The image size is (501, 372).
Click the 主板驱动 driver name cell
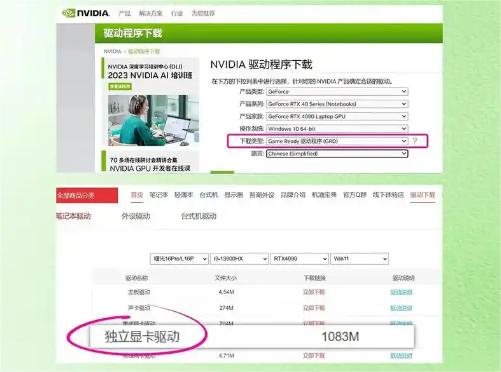[139, 292]
